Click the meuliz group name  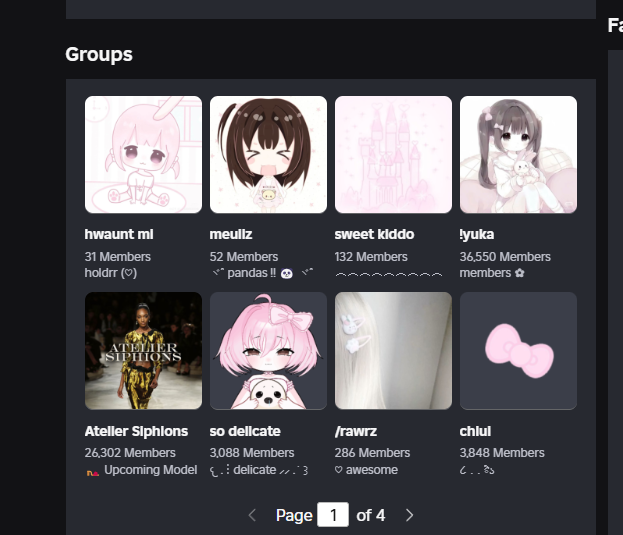[231, 234]
